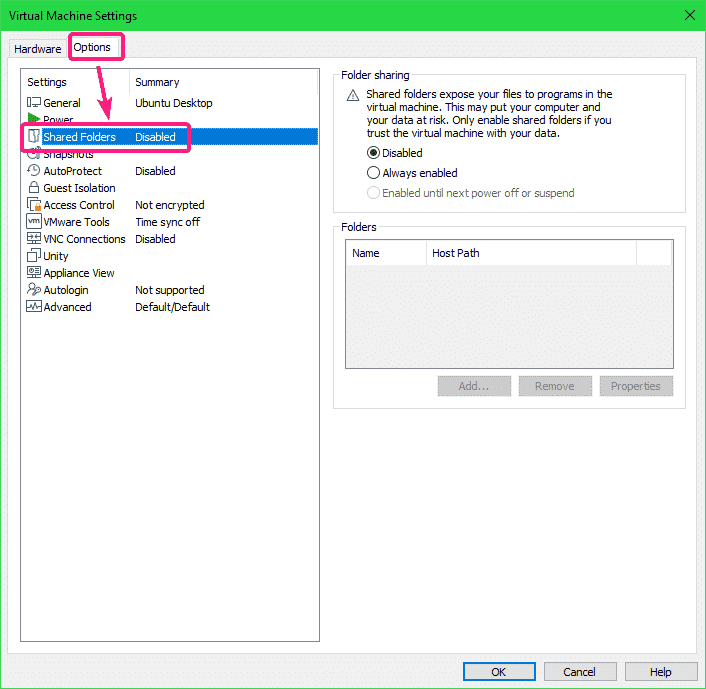
Task: Select the VNC Connections row
Action: (x=171, y=239)
